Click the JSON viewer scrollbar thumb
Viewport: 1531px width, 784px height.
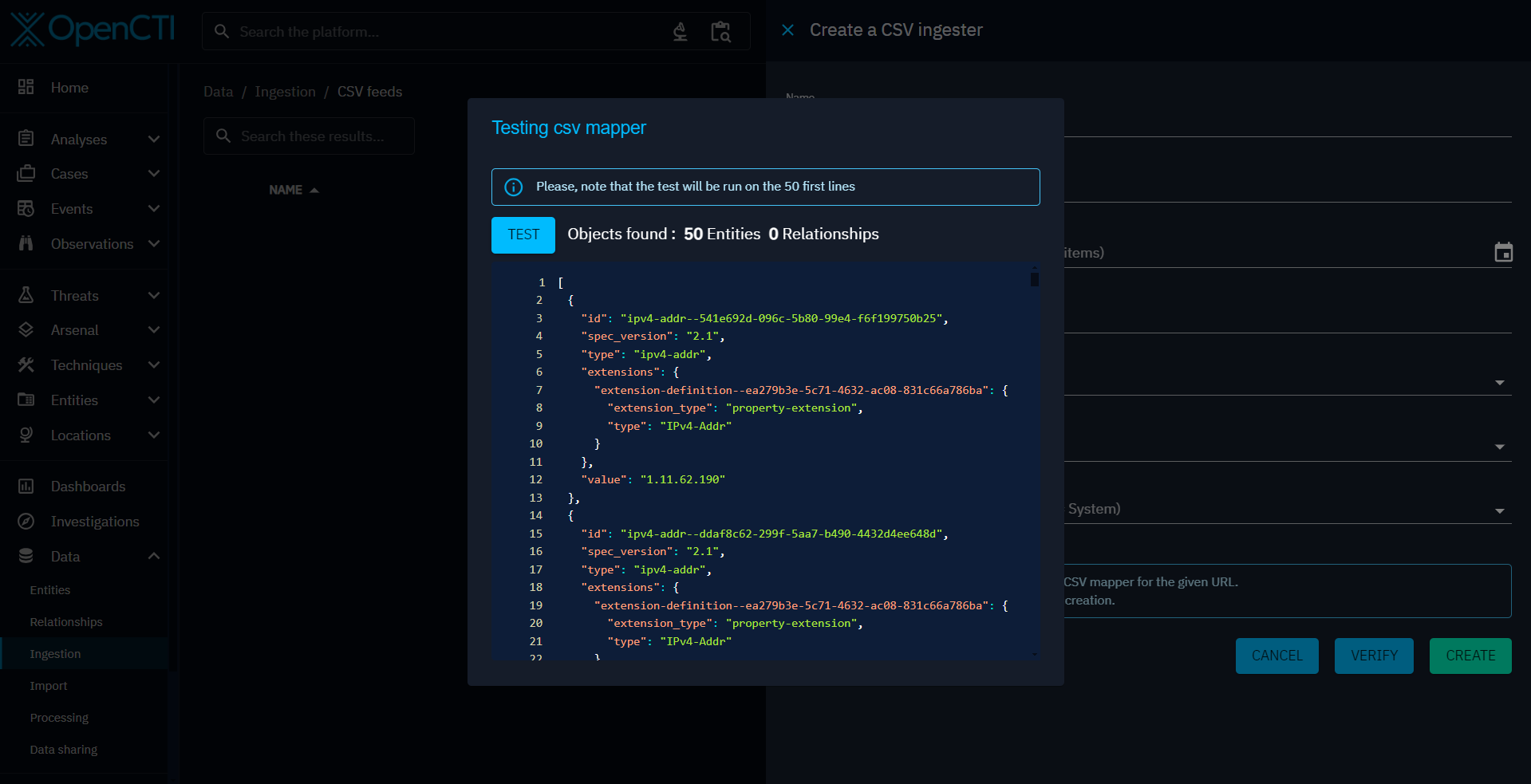click(1034, 279)
